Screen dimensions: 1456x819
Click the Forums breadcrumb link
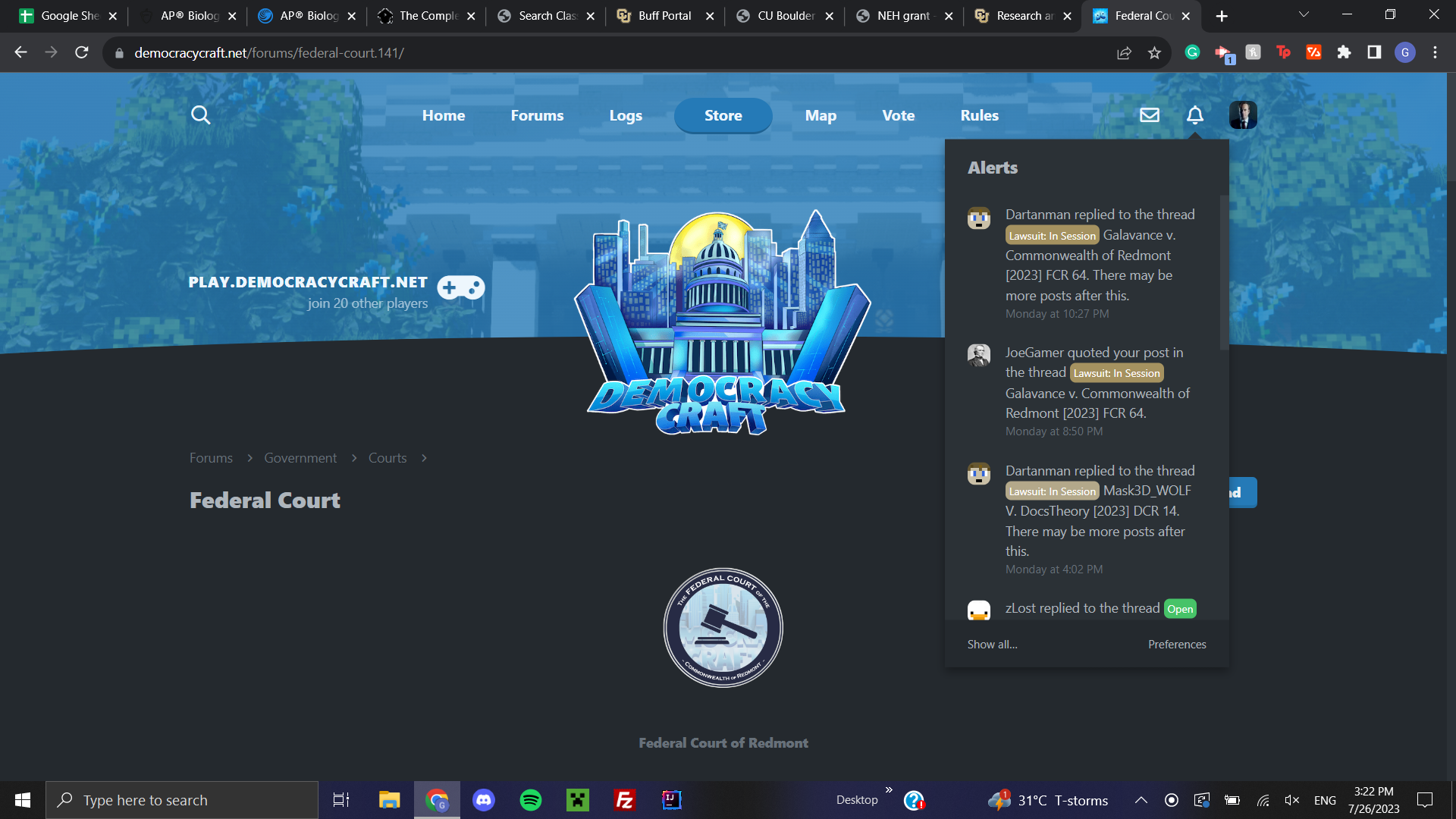[x=211, y=458]
